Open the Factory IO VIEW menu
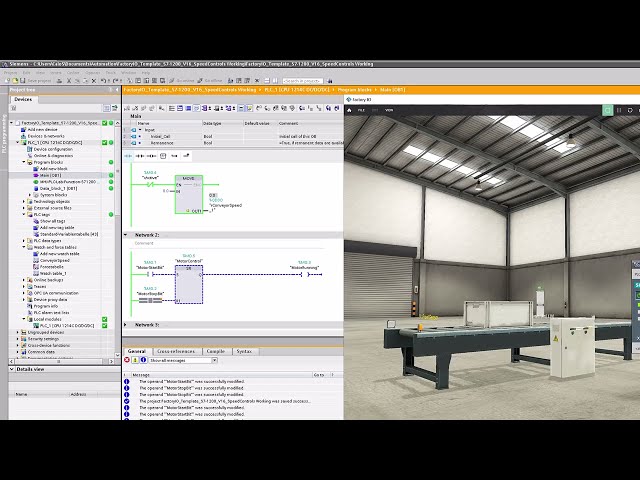640x480 pixels. tap(389, 110)
